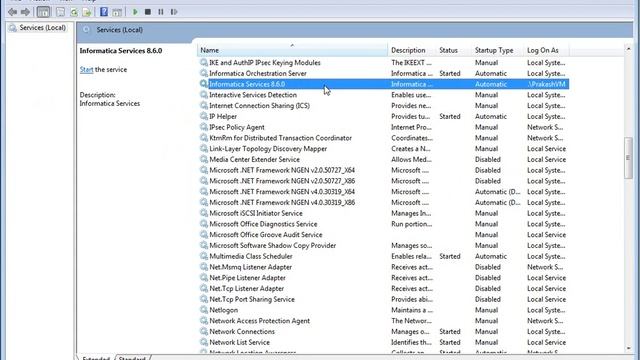Open the Properties toolbar icon
This screenshot has height=360, width=640.
point(60,12)
